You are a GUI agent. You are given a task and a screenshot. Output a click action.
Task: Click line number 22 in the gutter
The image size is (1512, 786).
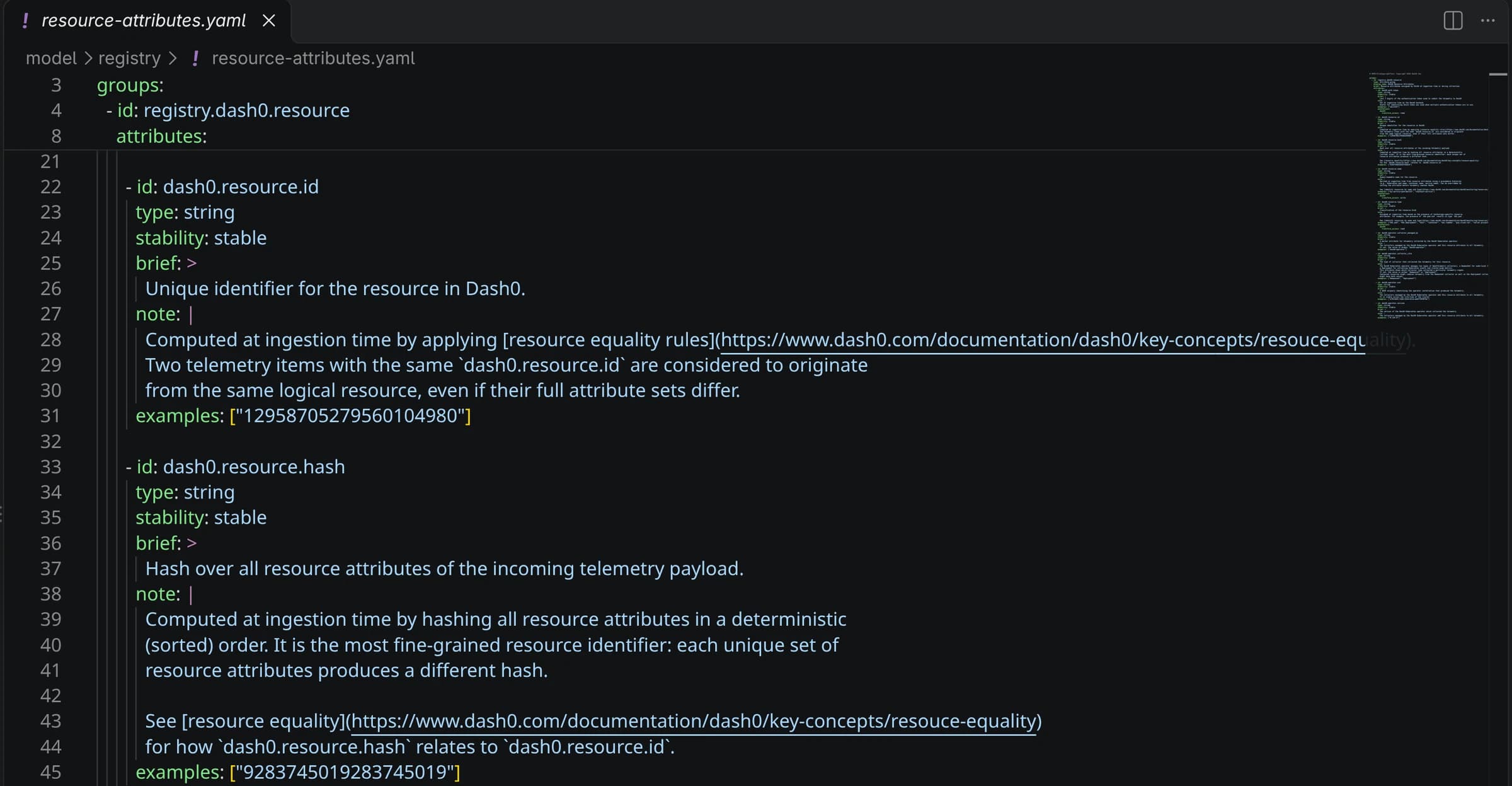click(x=50, y=187)
